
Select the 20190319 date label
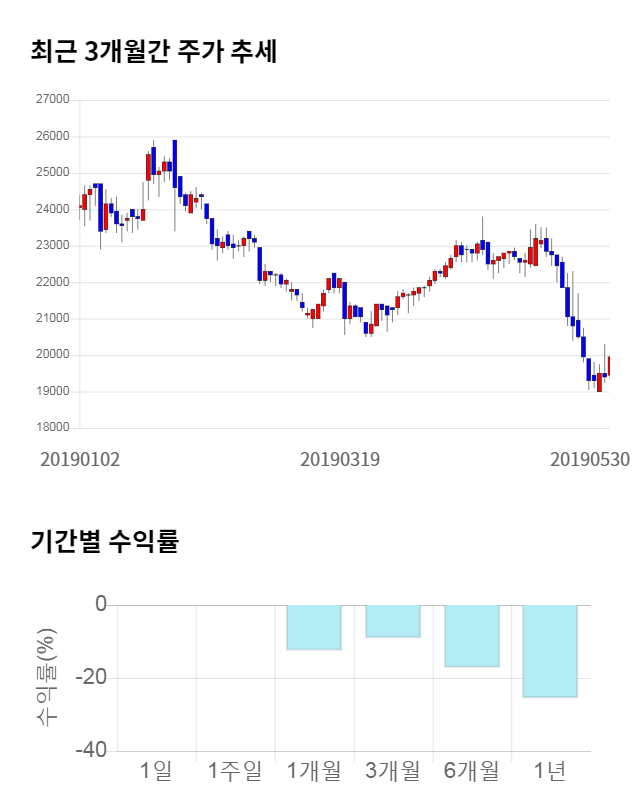[x=340, y=460]
